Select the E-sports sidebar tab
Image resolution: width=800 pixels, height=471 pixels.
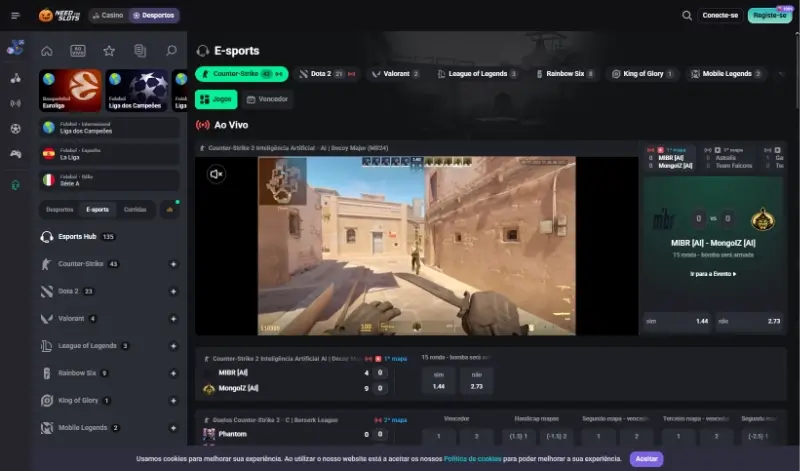tap(97, 210)
